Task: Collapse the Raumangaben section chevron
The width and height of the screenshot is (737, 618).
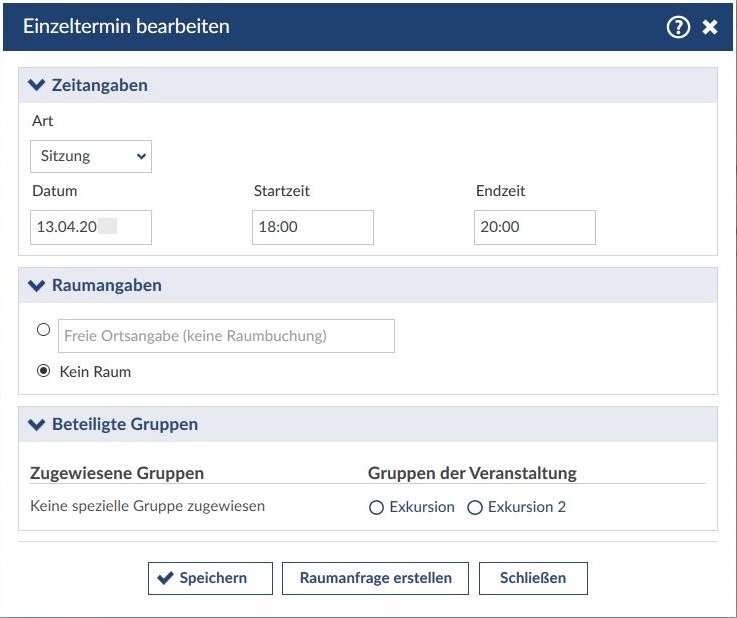Action: click(38, 285)
